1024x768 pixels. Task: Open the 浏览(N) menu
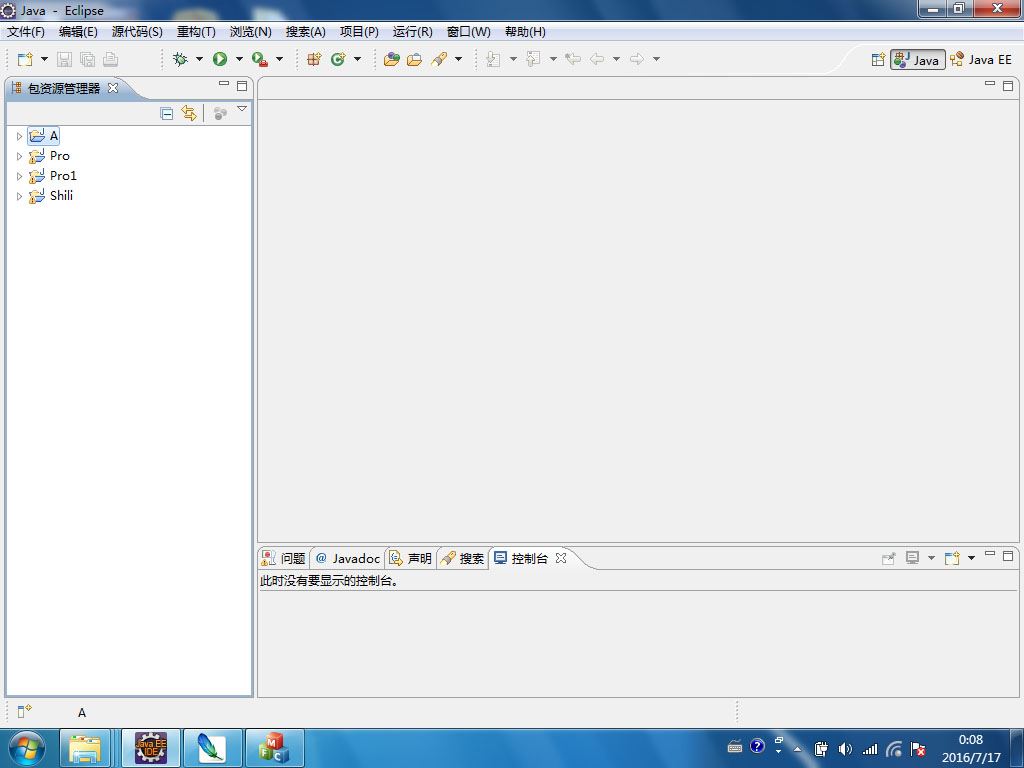(x=251, y=31)
